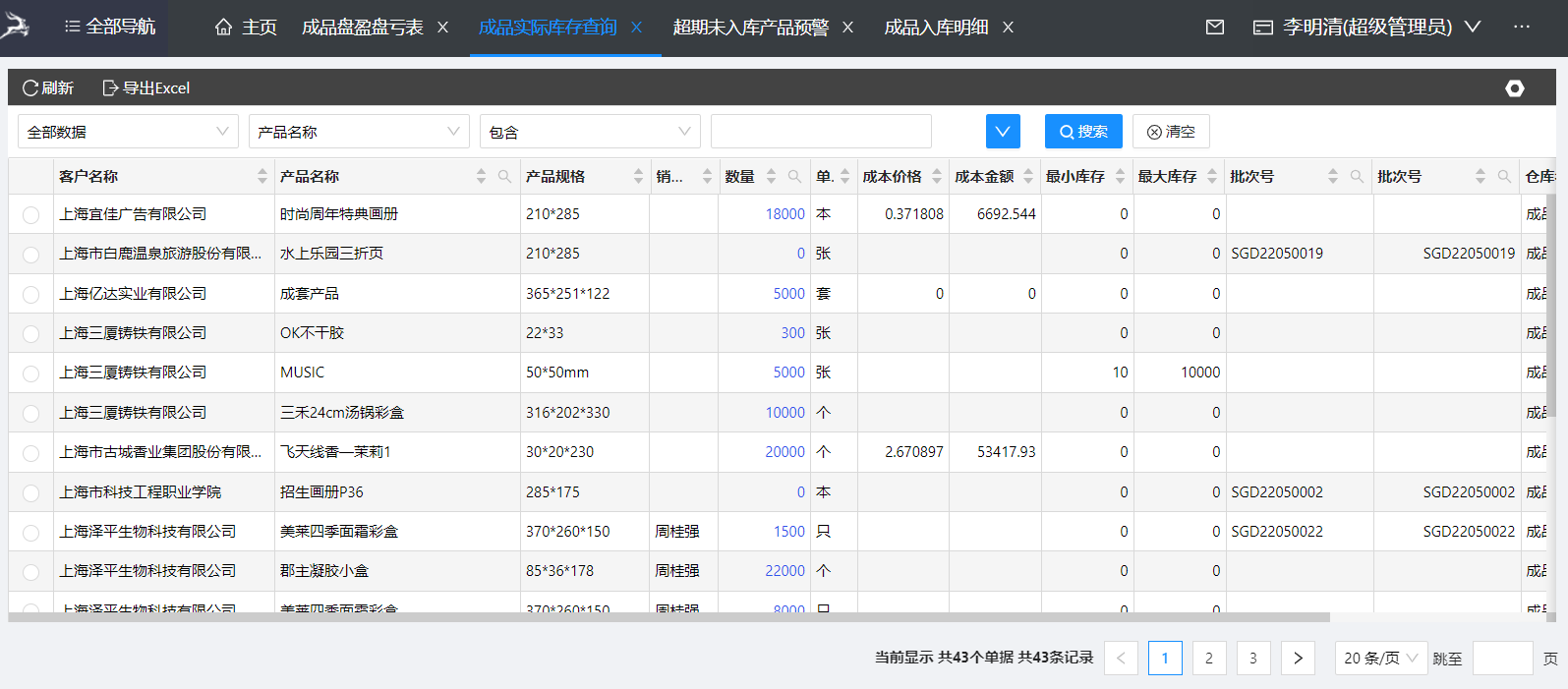Click the search icon in 产品名称 column header
Screen dimensions: 1568x689
[x=504, y=177]
